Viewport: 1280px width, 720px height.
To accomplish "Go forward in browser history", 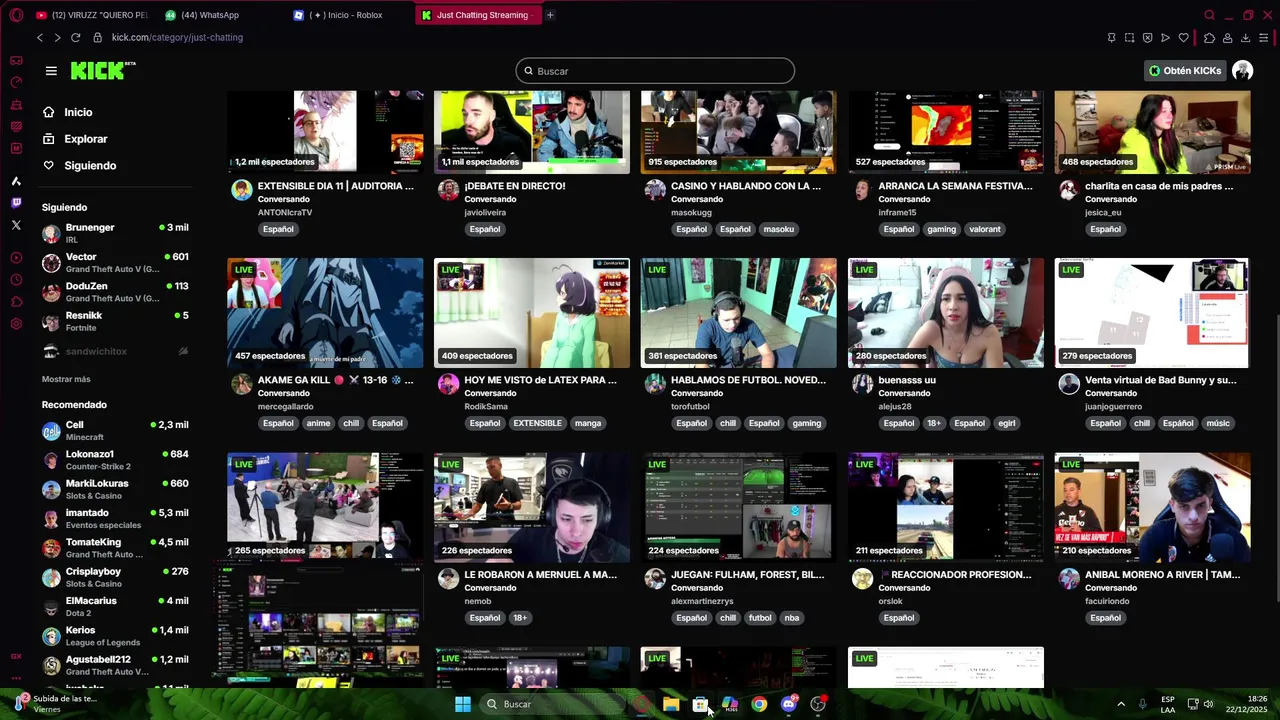I will click(x=57, y=37).
